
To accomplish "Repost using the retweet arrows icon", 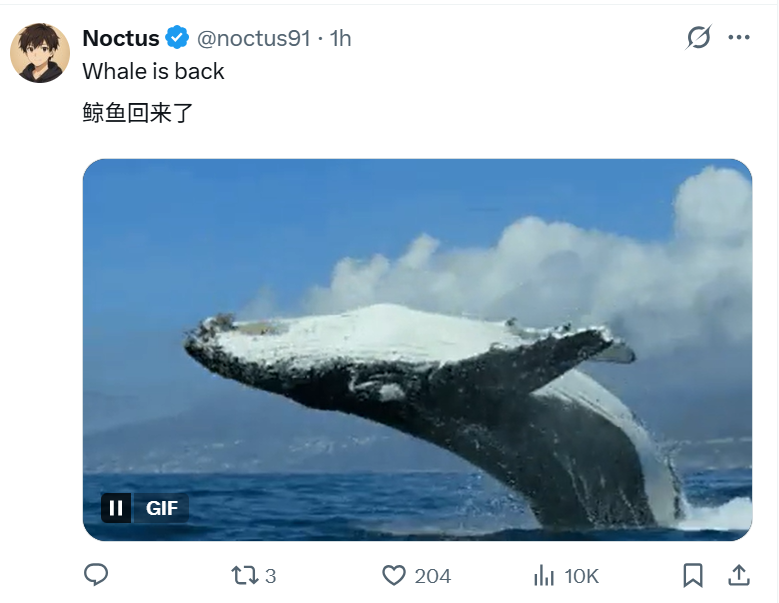I will pos(245,576).
